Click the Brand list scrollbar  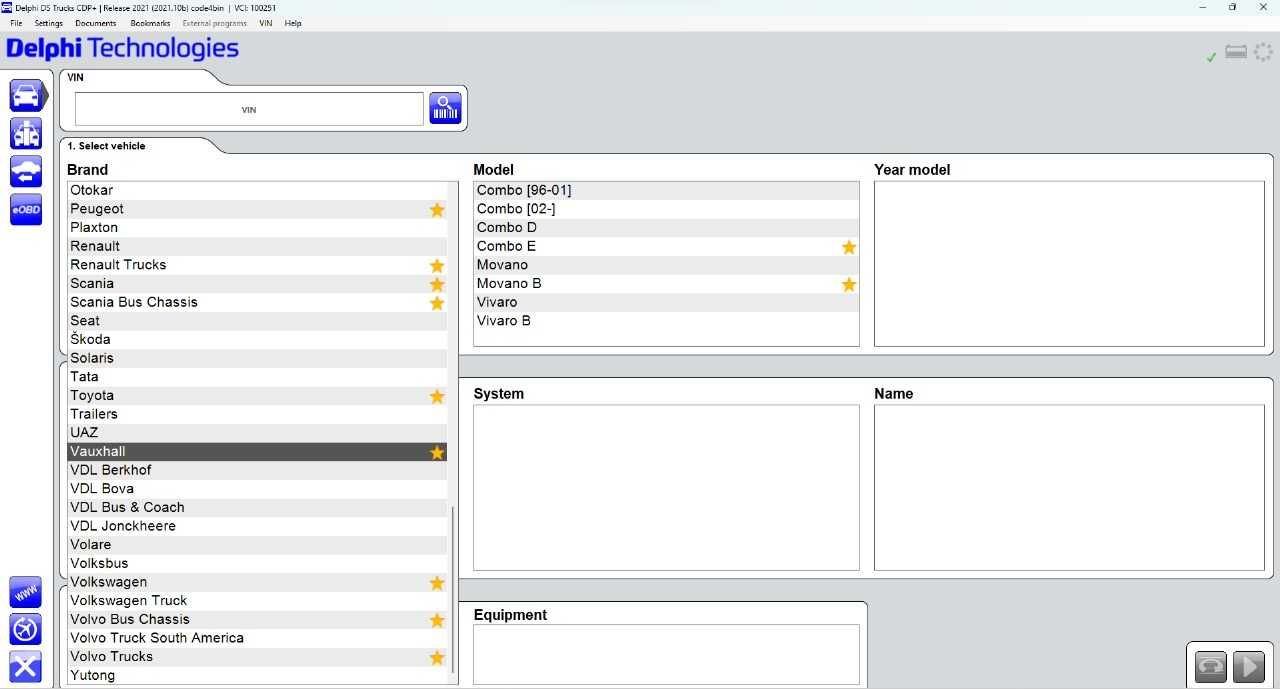pyautogui.click(x=453, y=590)
